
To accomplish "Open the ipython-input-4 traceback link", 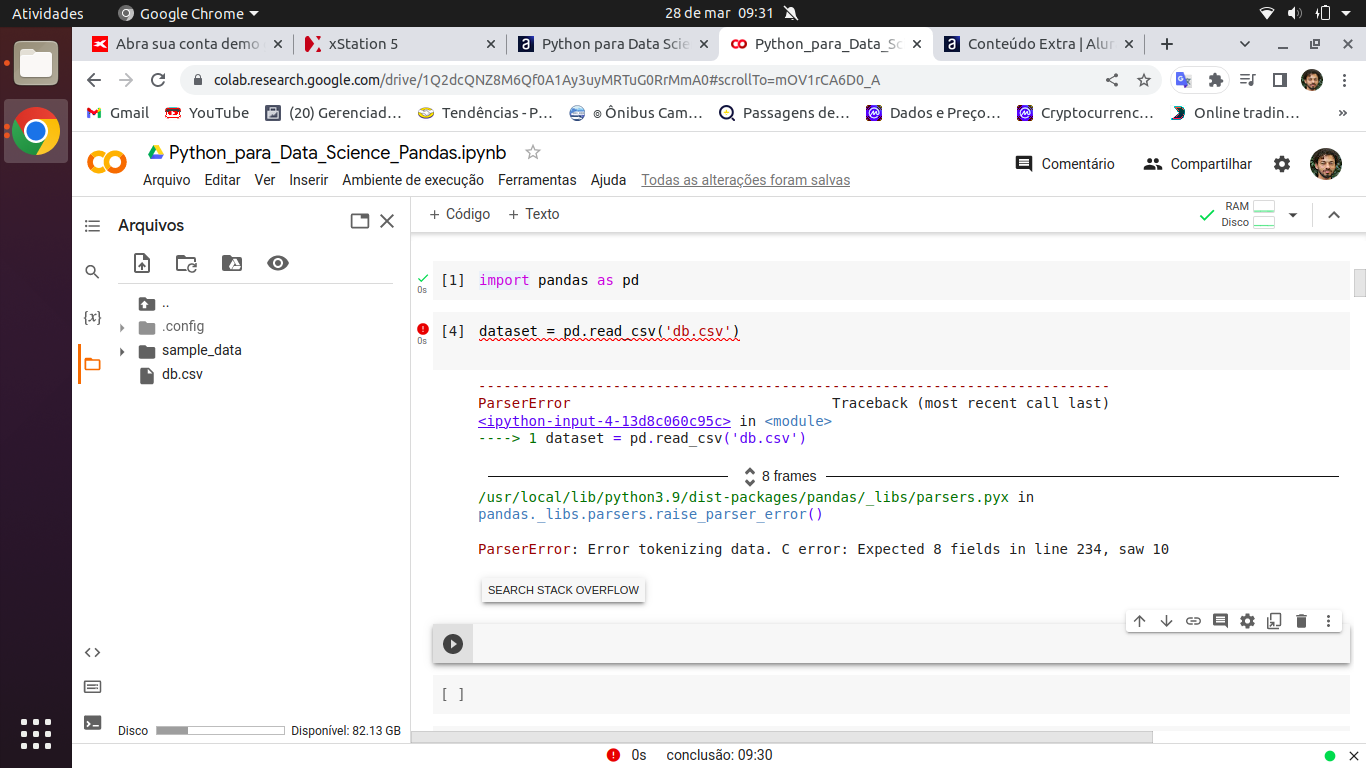I will click(x=604, y=421).
